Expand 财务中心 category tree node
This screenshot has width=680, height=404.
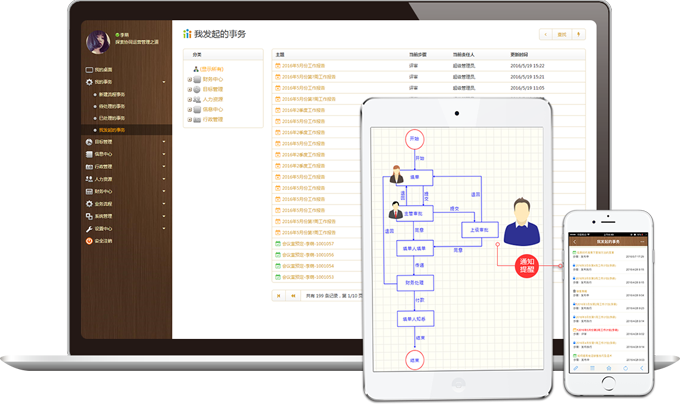(x=189, y=79)
